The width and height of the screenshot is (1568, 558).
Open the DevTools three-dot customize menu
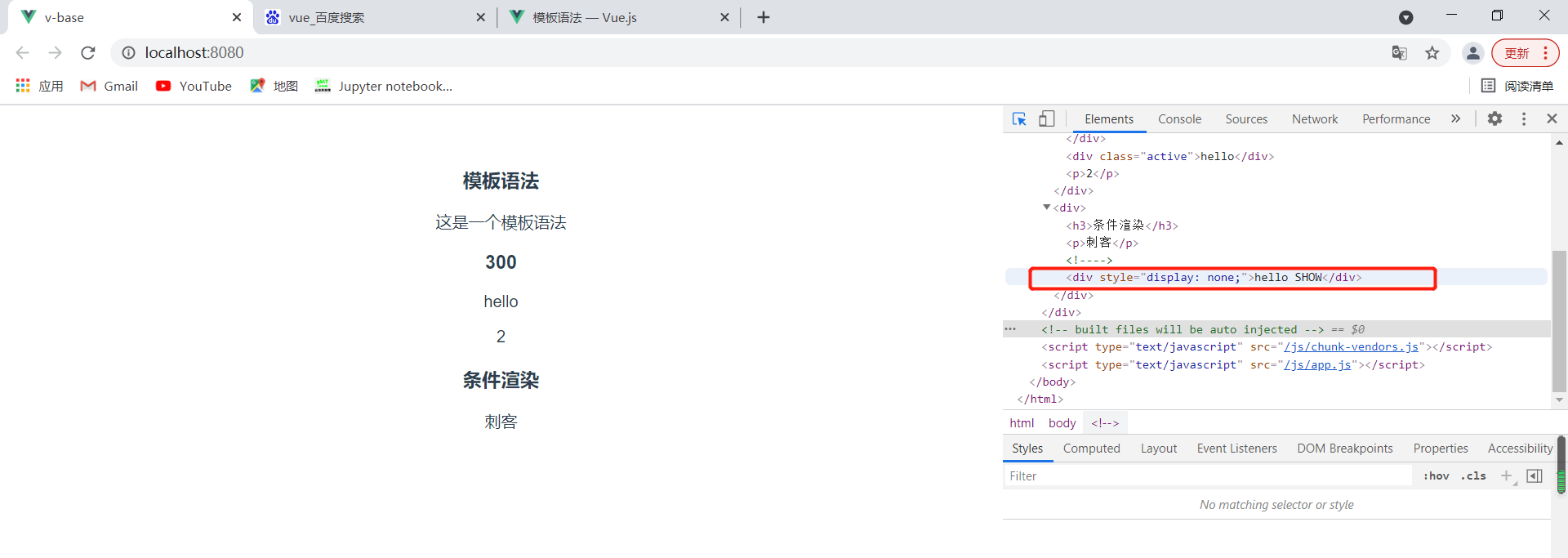[x=1524, y=119]
